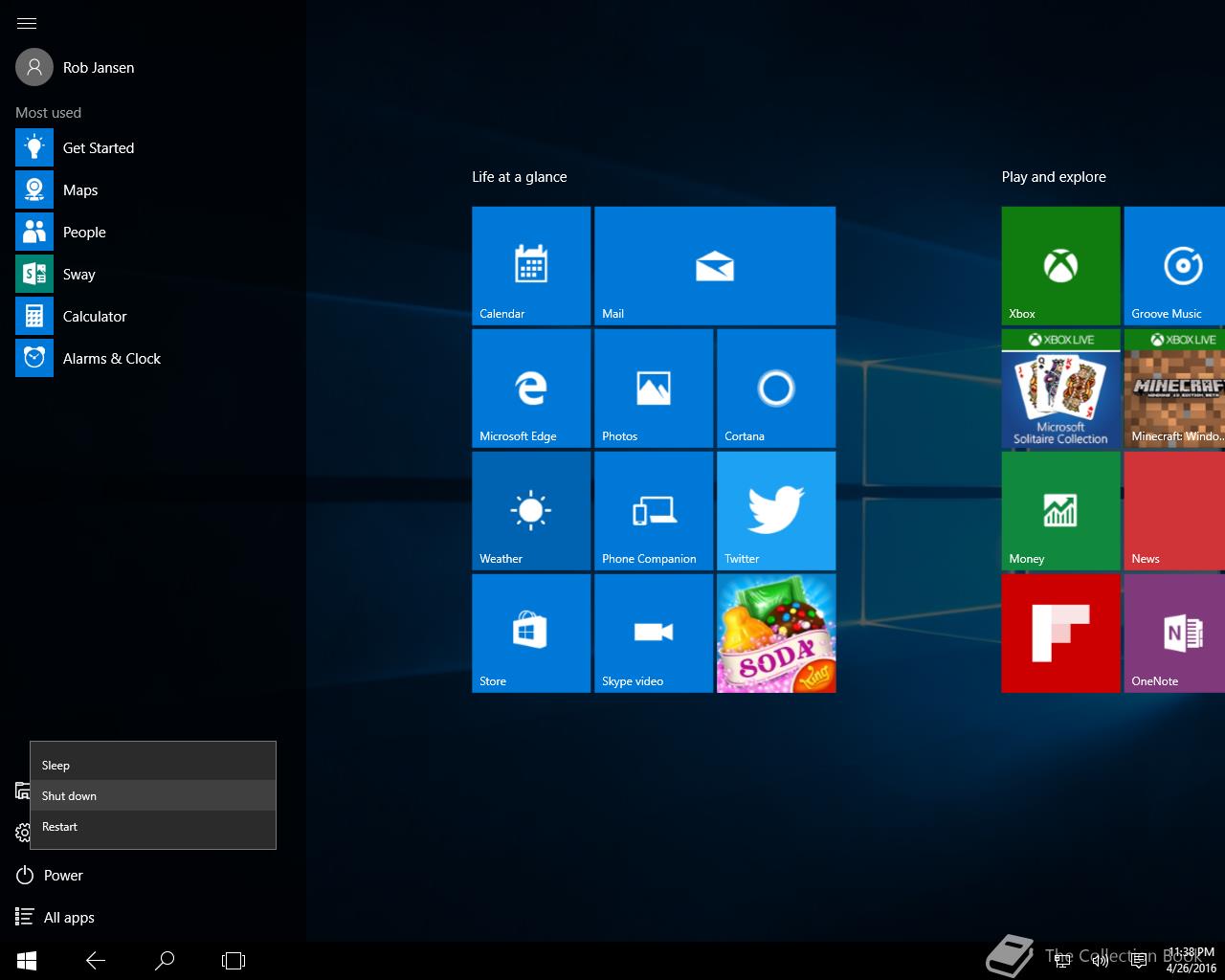Open Task View from the taskbar

click(234, 961)
